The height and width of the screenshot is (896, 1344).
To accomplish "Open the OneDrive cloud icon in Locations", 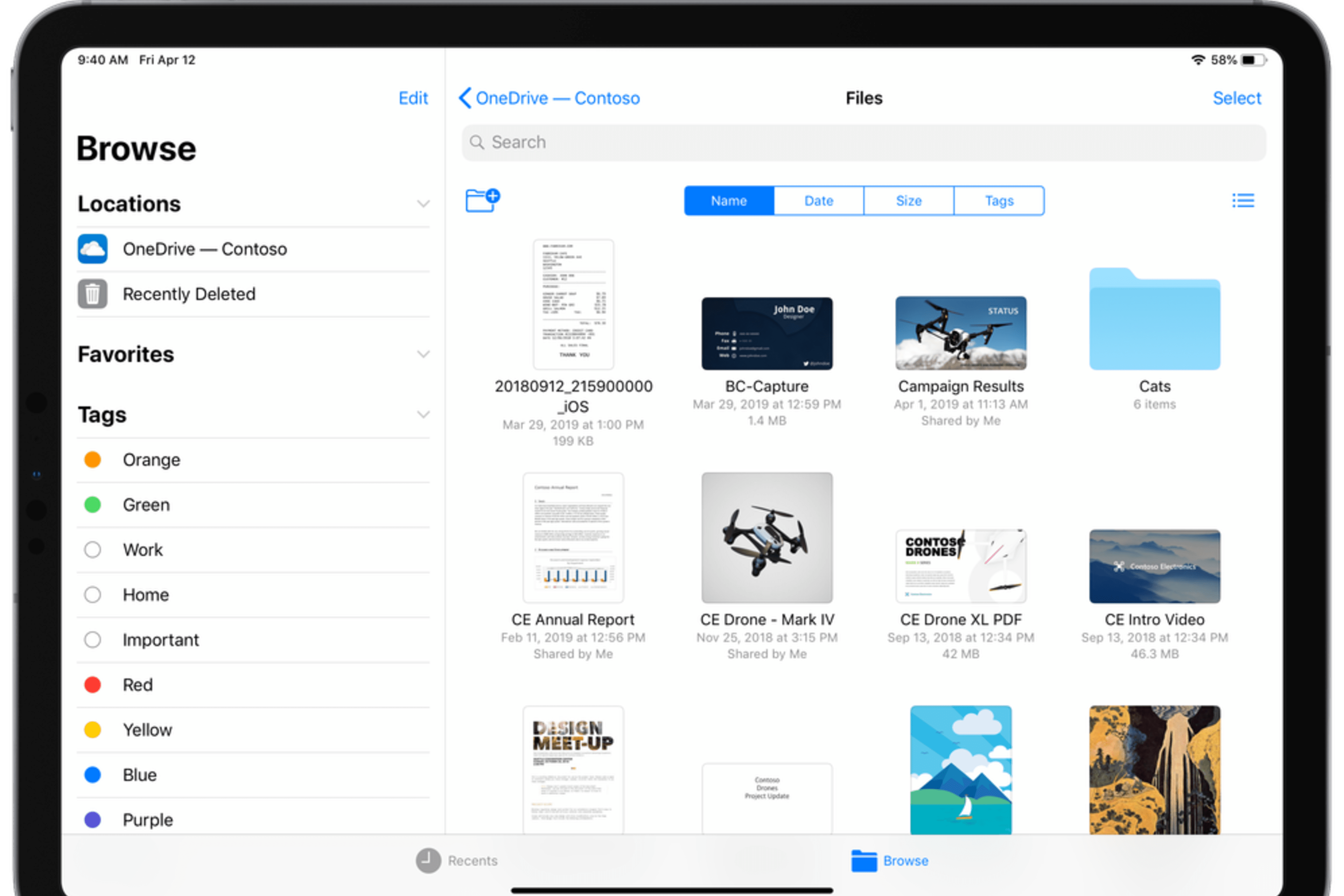I will [92, 249].
